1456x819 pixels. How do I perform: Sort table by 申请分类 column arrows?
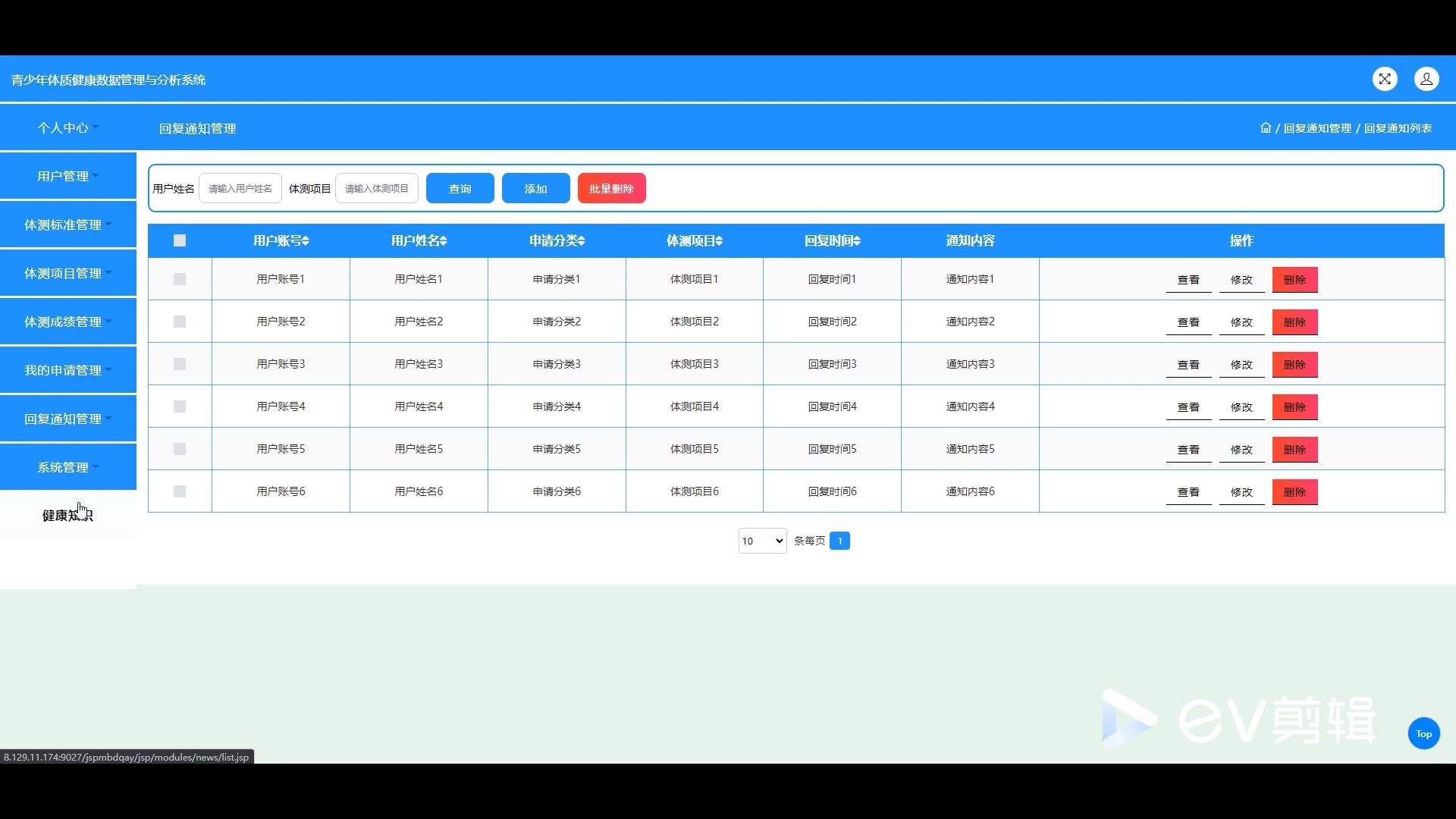point(582,241)
